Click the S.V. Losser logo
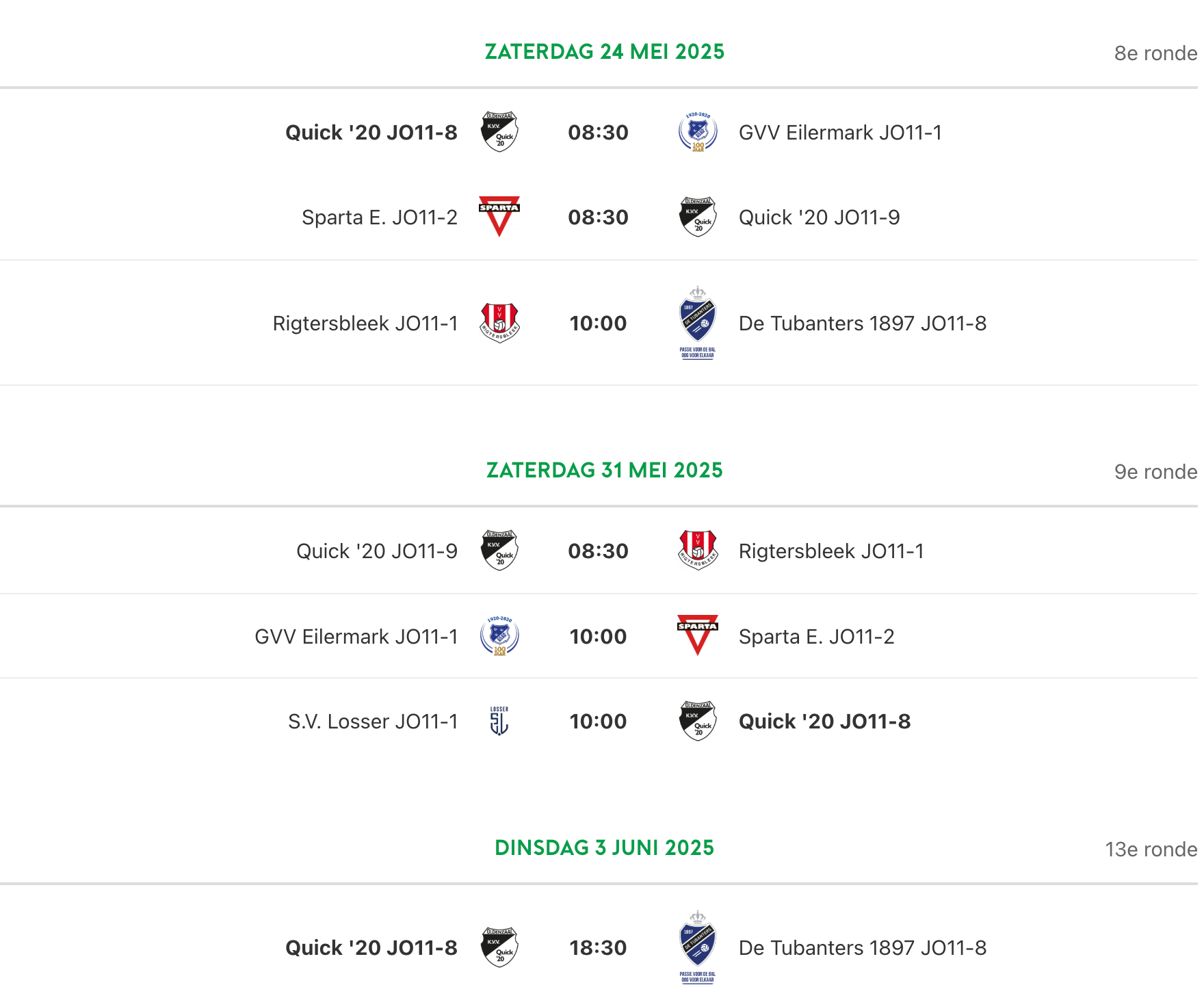 pyautogui.click(x=499, y=721)
